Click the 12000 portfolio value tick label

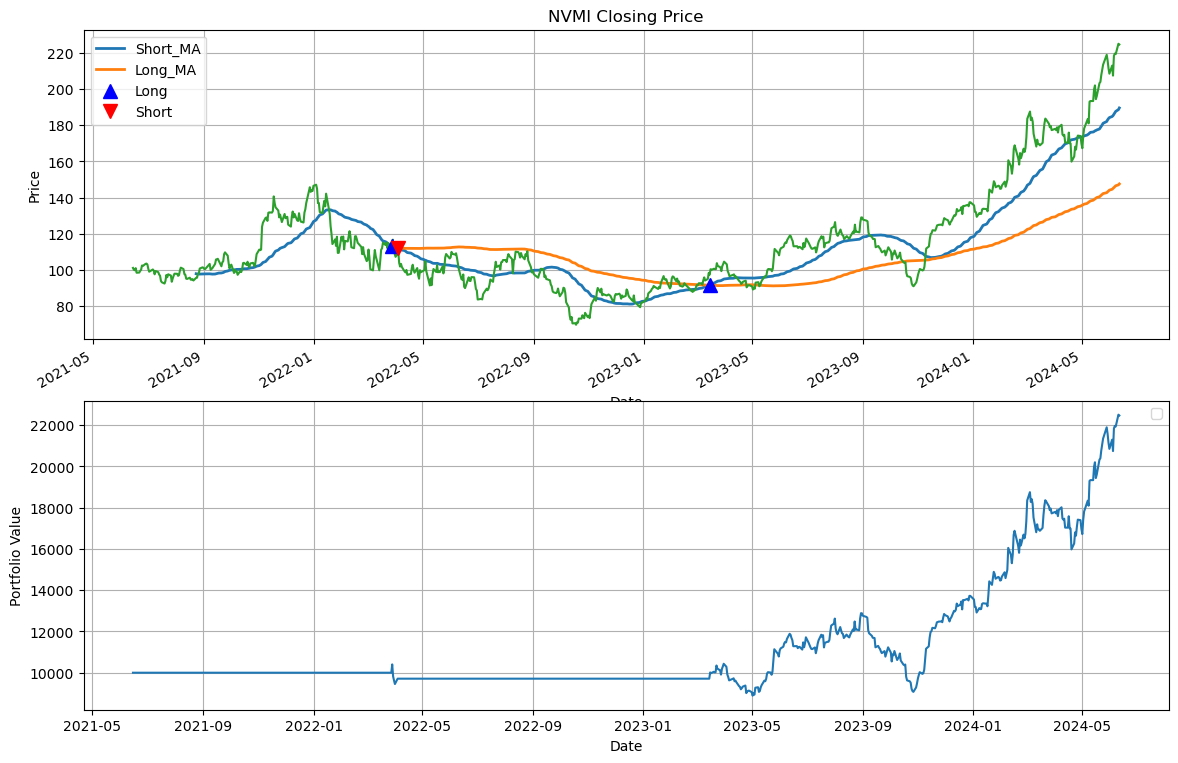click(50, 632)
